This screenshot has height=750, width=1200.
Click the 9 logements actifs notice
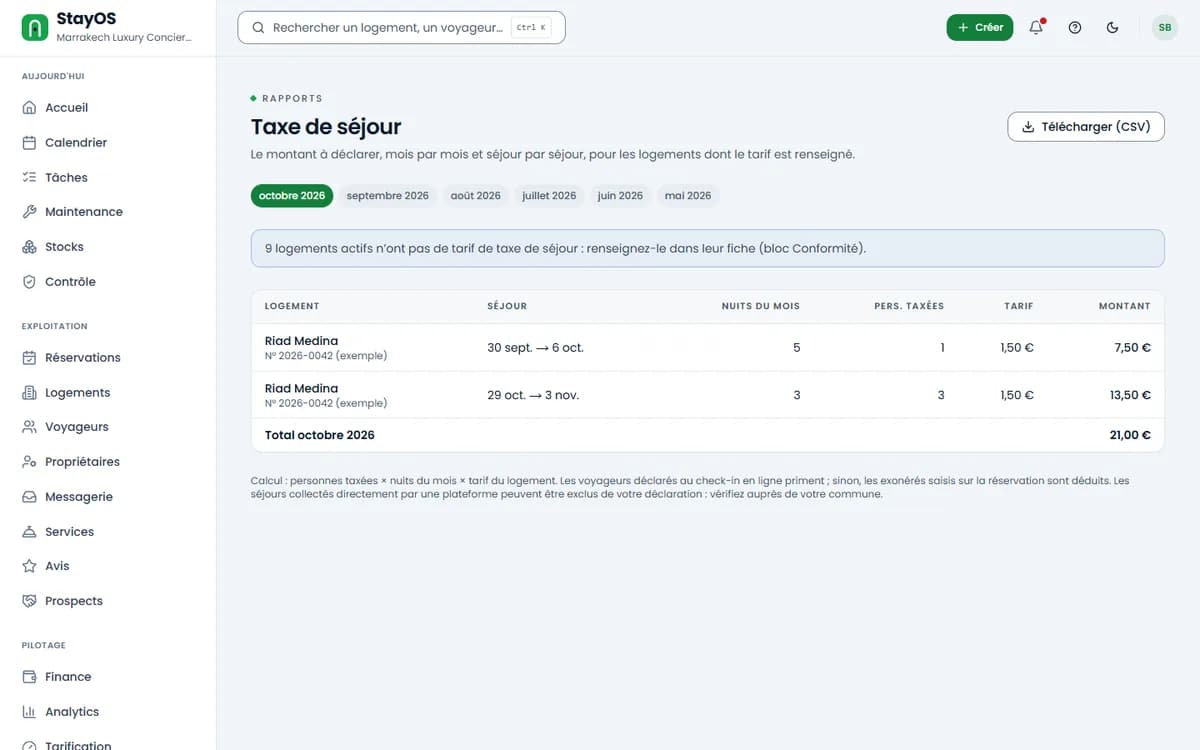pyautogui.click(x=708, y=248)
